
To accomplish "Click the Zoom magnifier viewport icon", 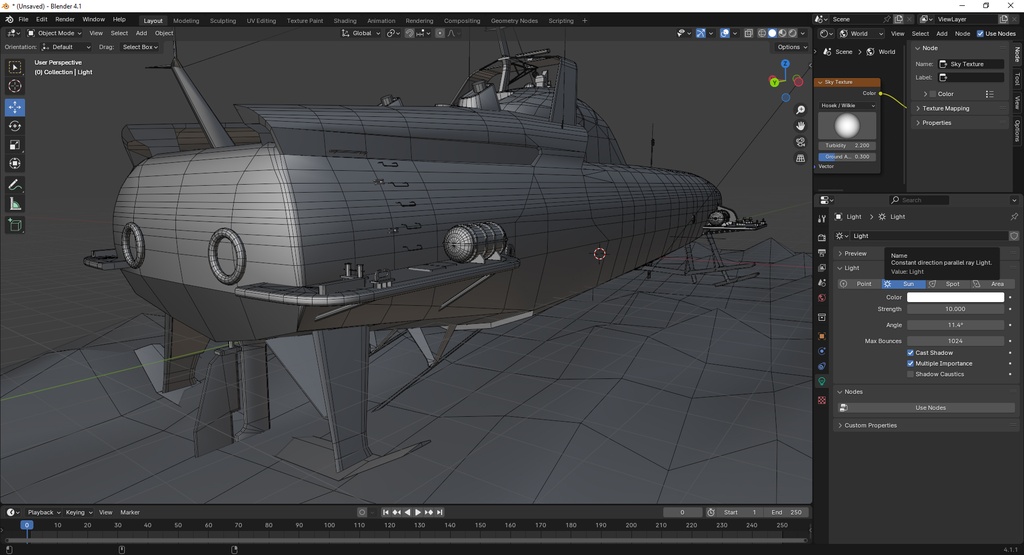I will click(x=800, y=110).
